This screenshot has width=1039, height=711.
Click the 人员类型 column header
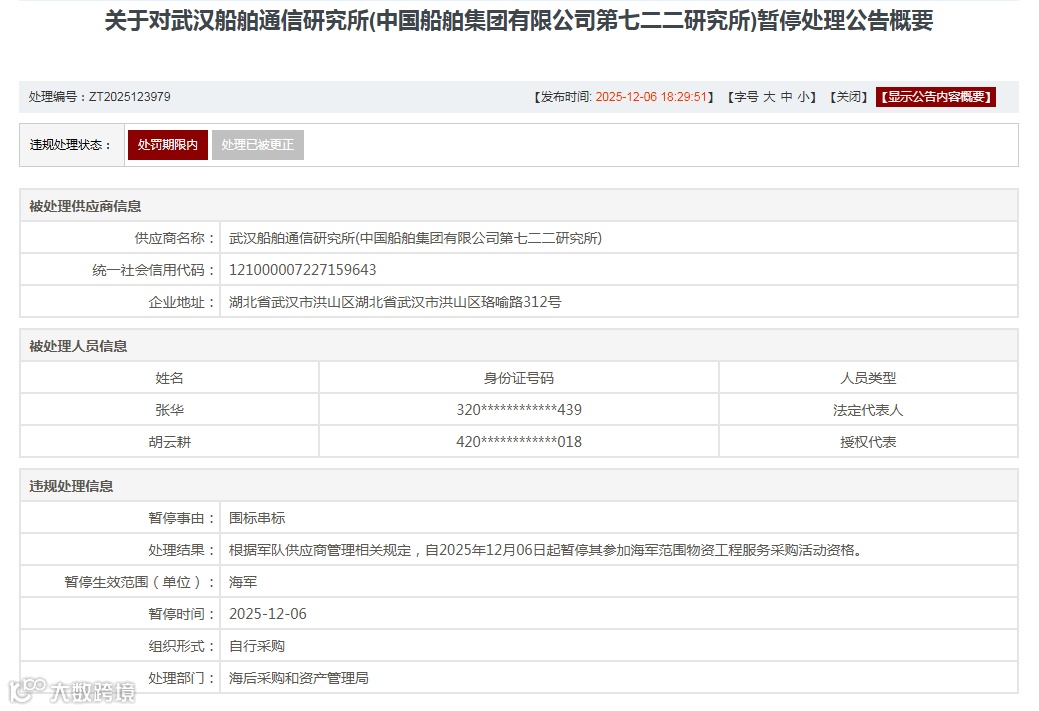pos(868,378)
